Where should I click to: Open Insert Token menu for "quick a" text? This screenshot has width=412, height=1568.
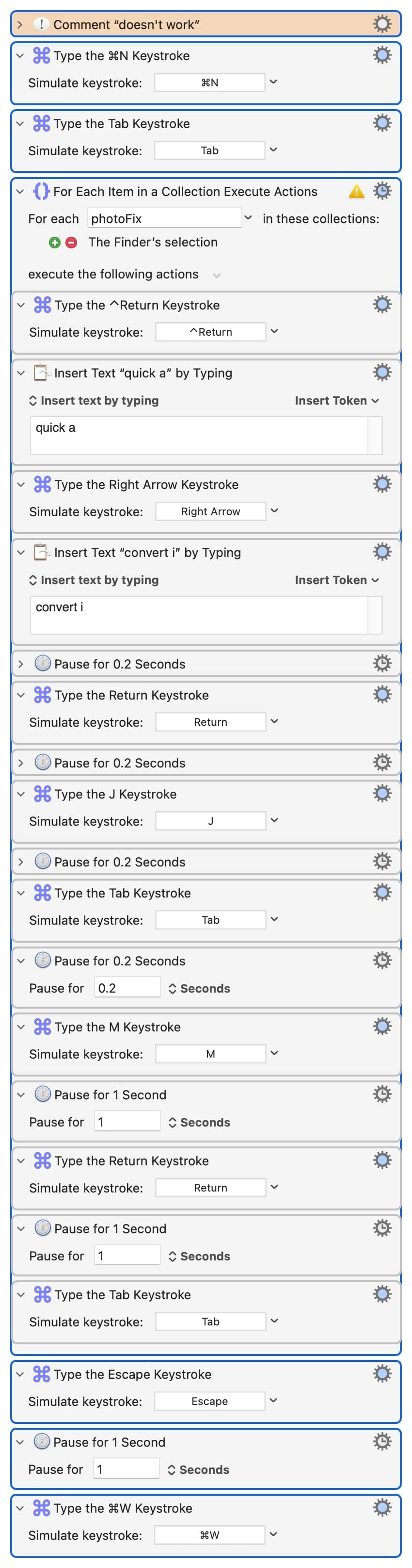point(337,401)
